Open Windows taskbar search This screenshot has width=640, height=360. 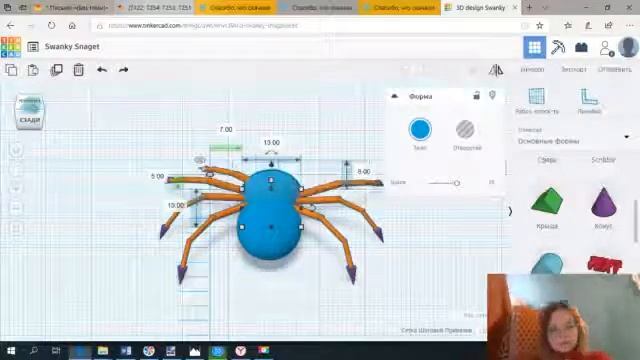(34, 351)
